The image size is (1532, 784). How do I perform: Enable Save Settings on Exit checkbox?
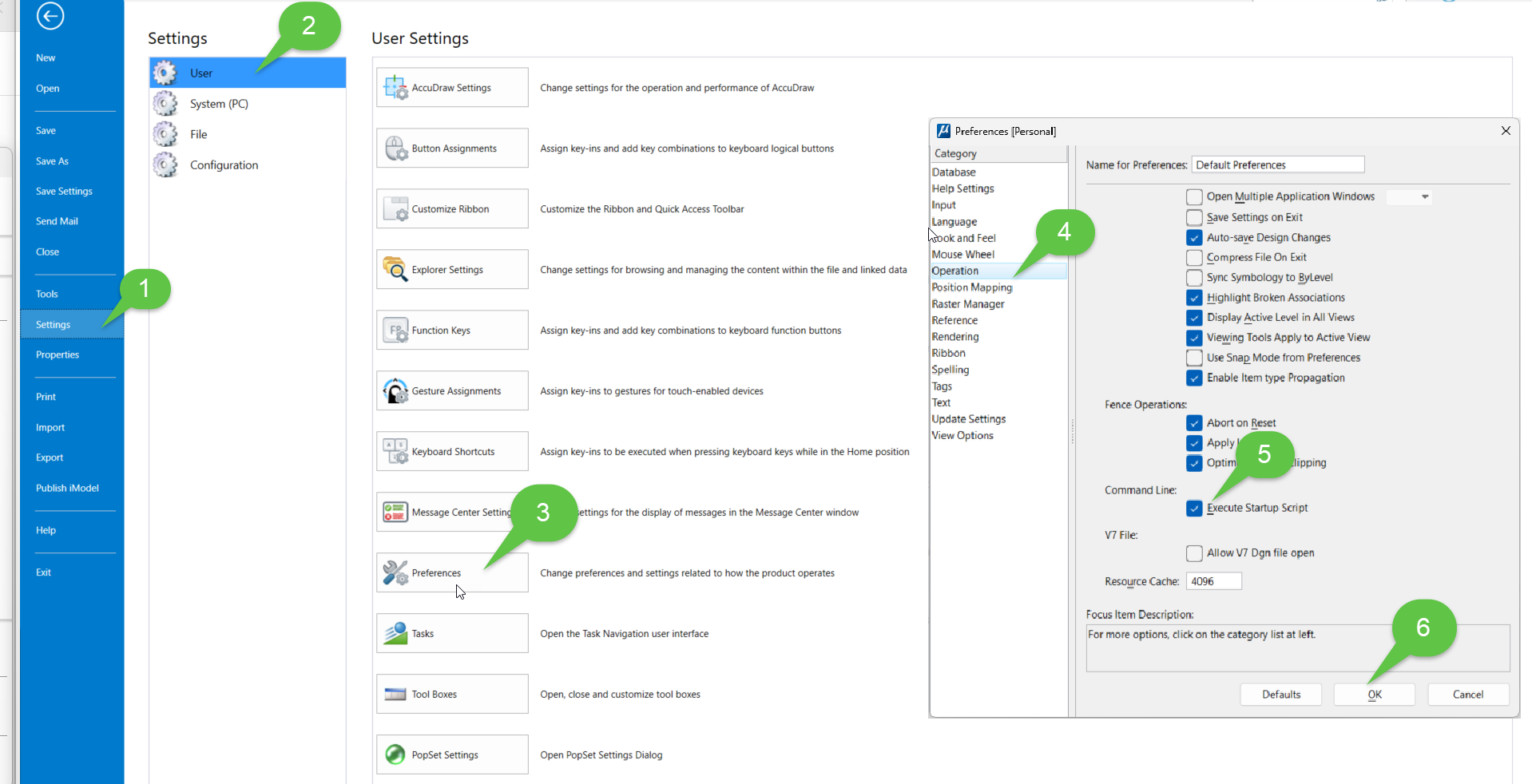click(1194, 217)
